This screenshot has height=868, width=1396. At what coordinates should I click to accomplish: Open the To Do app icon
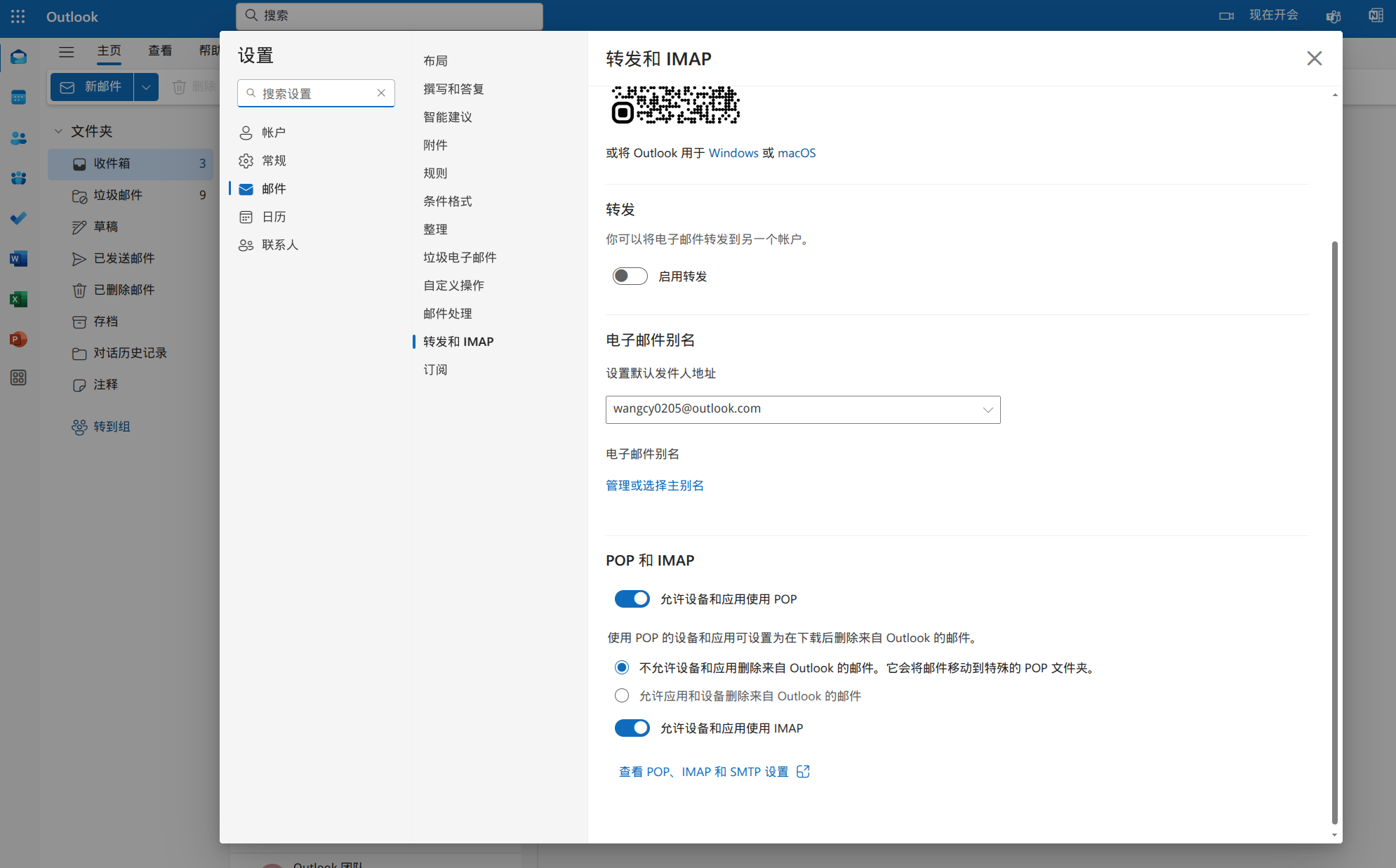(x=18, y=218)
